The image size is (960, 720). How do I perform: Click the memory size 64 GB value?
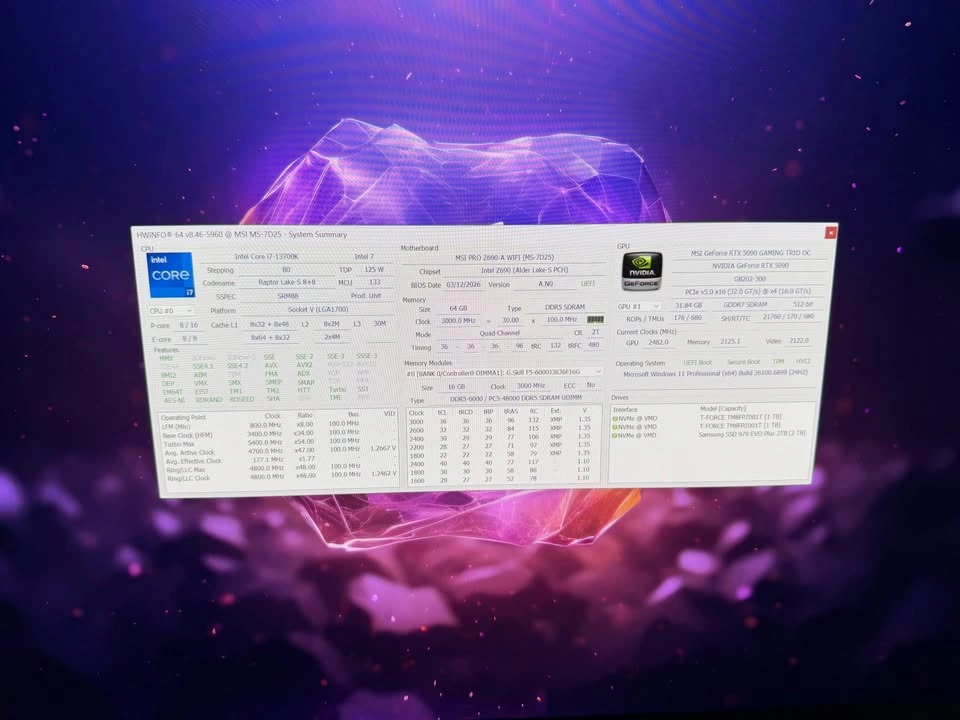[458, 309]
